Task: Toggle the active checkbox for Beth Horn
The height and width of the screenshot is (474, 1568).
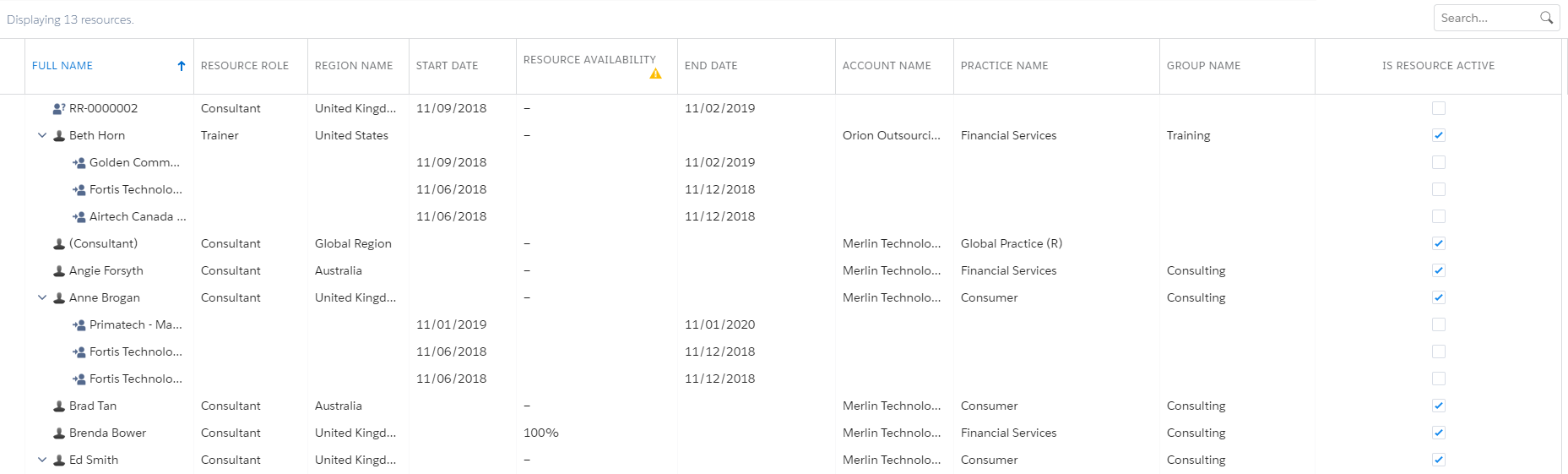Action: click(x=1438, y=135)
